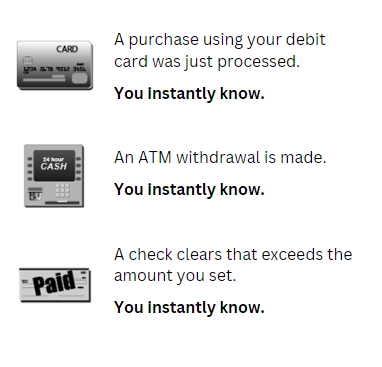
Task: Click the ATM screen's left side buttons
Action: point(30,169)
